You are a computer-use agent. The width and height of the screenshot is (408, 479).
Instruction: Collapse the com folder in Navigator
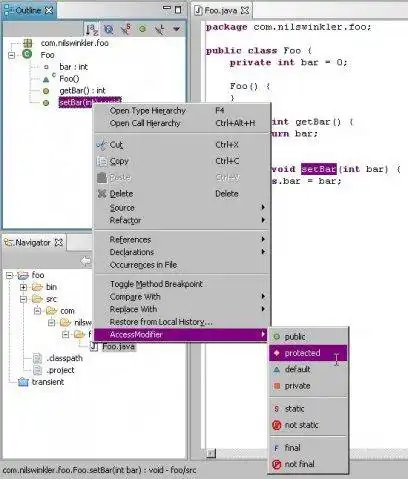(x=37, y=311)
